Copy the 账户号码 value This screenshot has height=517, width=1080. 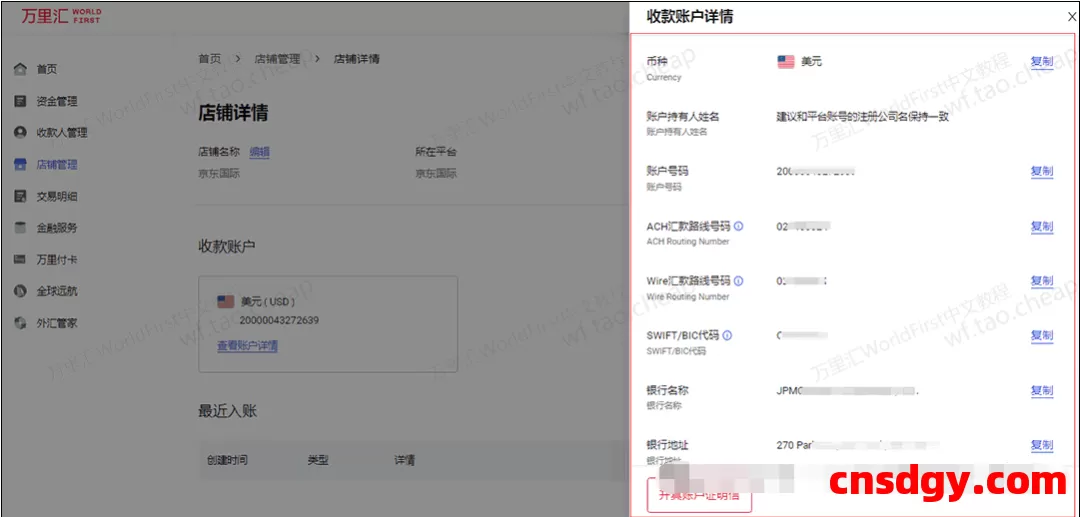[1041, 171]
